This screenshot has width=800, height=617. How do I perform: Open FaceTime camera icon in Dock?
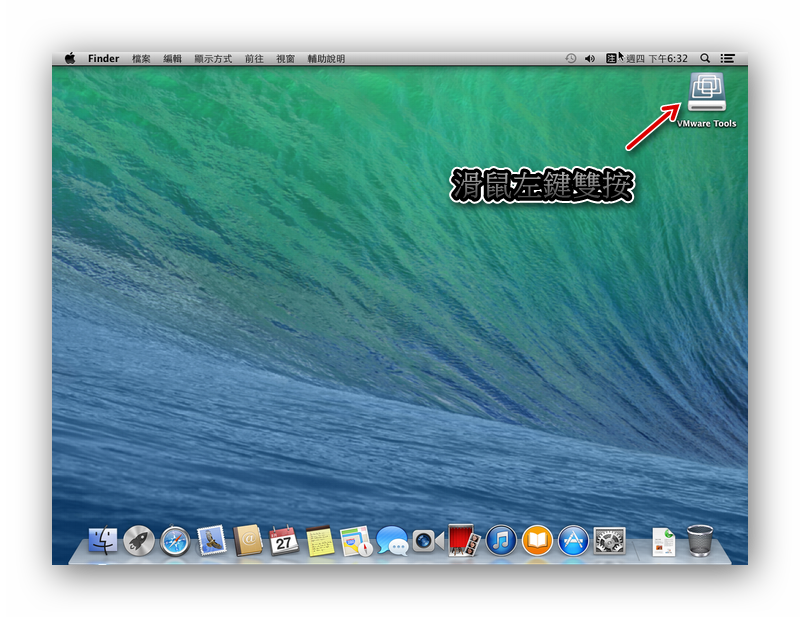(428, 540)
